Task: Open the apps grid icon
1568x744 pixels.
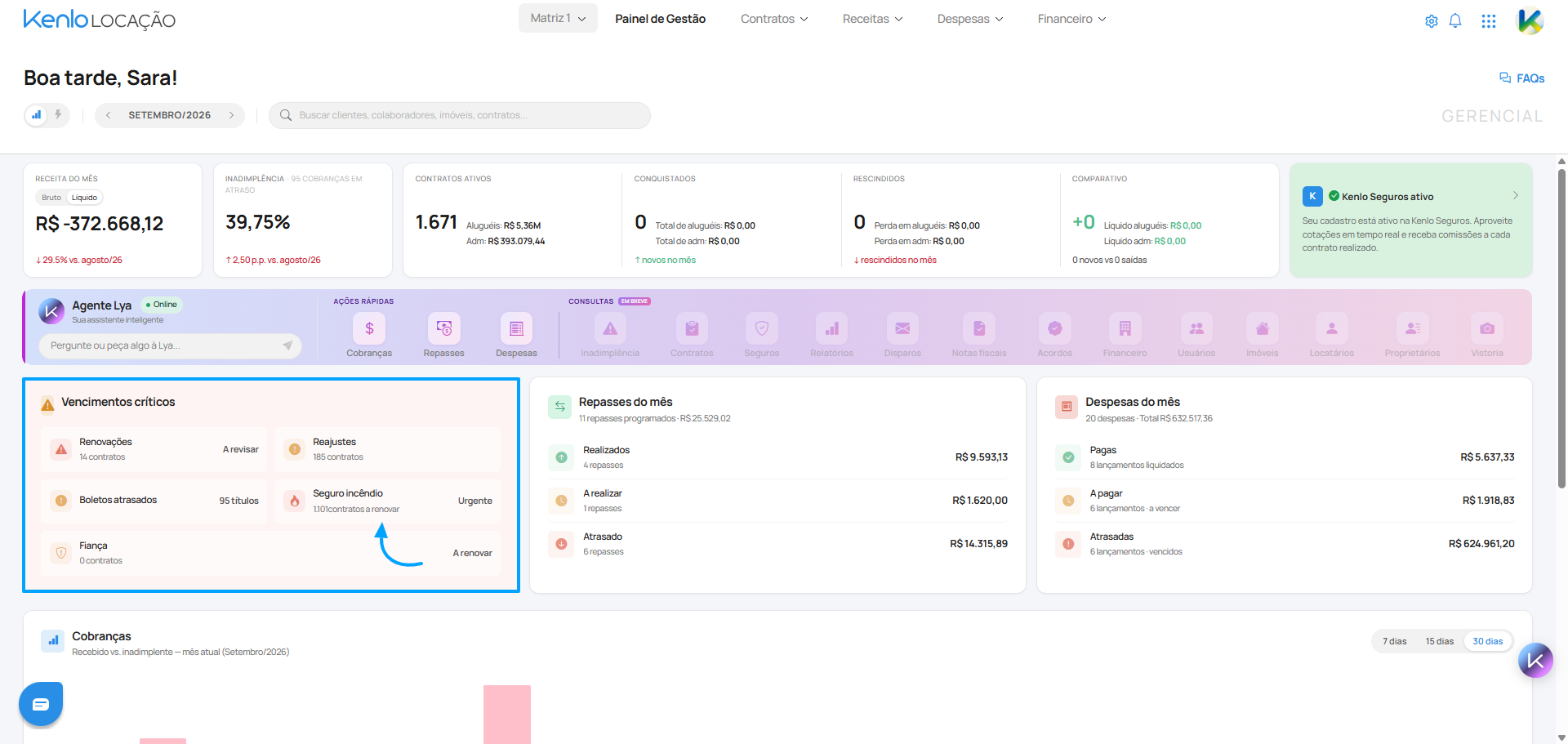Action: coord(1489,21)
